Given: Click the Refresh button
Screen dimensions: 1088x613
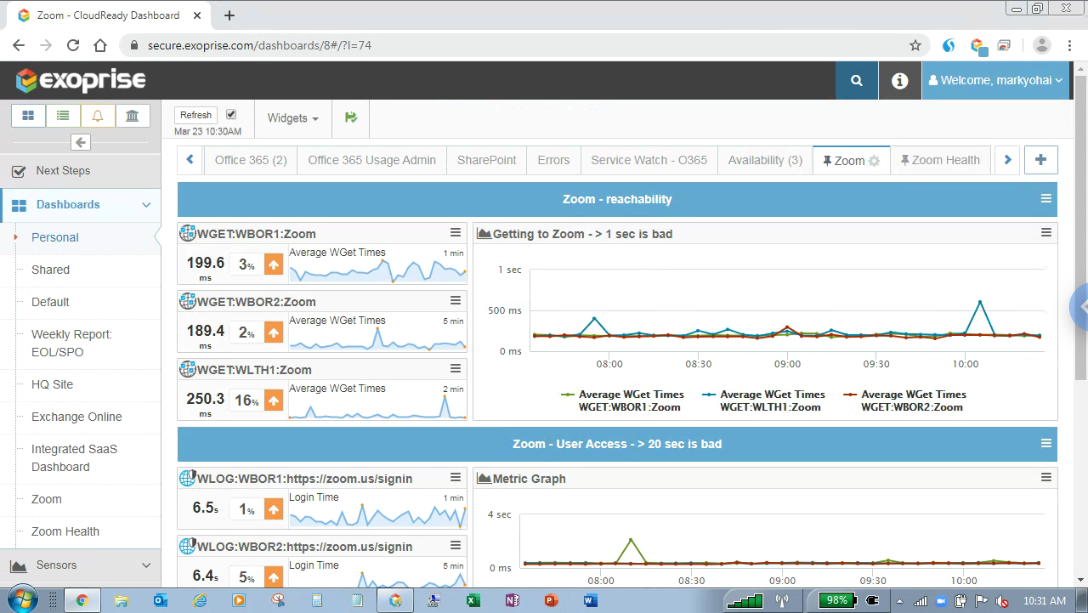Looking at the screenshot, I should (195, 114).
